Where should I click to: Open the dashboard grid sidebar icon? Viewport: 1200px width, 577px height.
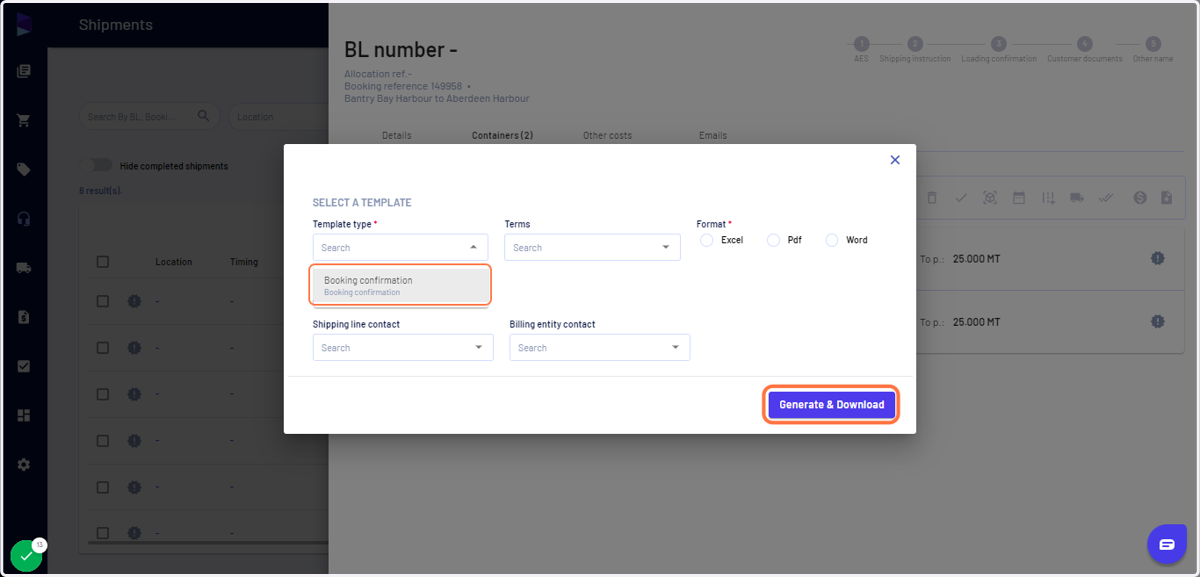click(24, 415)
